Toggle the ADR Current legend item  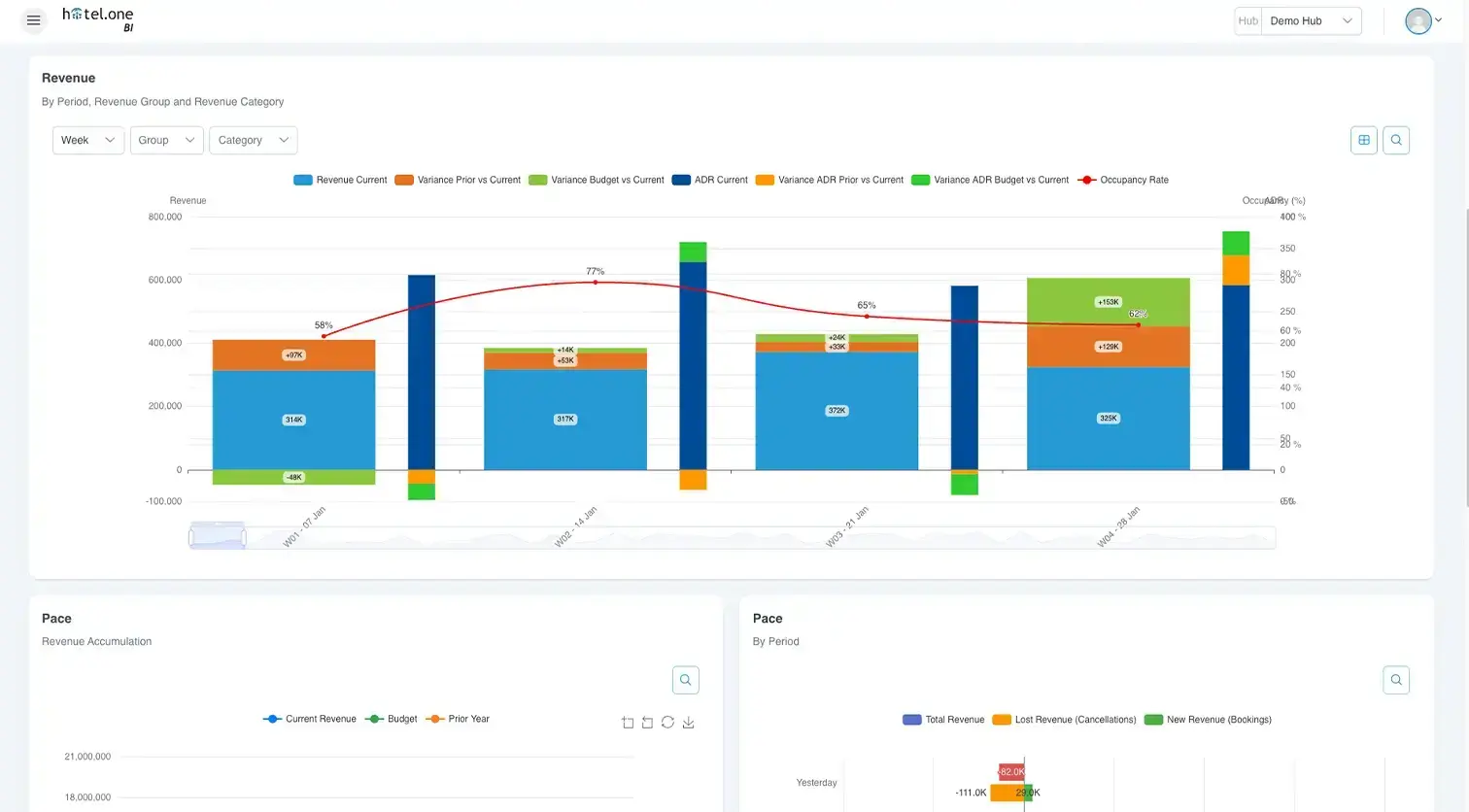[709, 180]
